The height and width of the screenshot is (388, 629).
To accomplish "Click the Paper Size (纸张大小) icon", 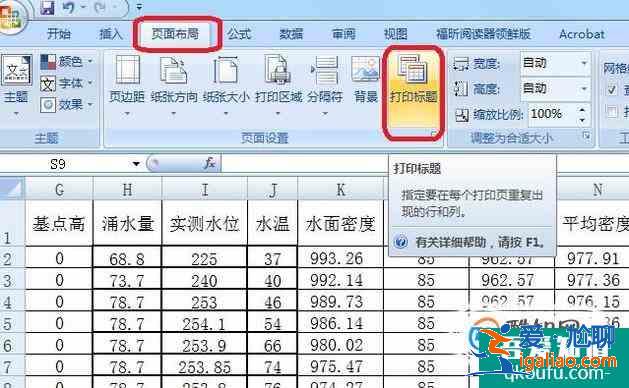I will coord(226,69).
